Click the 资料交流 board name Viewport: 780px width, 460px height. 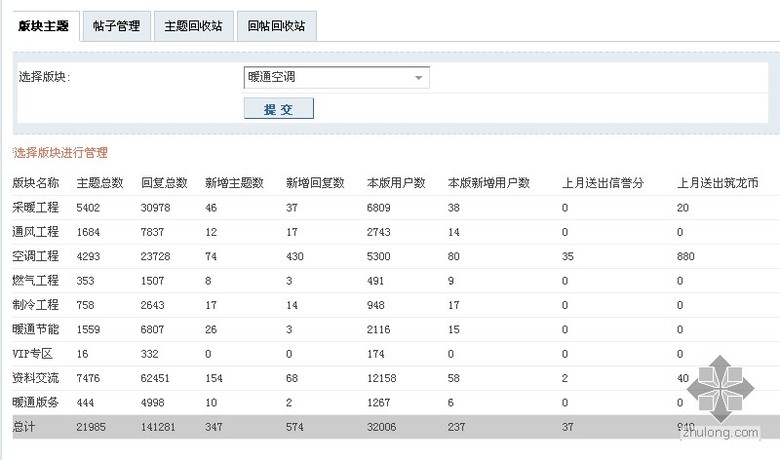[36, 378]
